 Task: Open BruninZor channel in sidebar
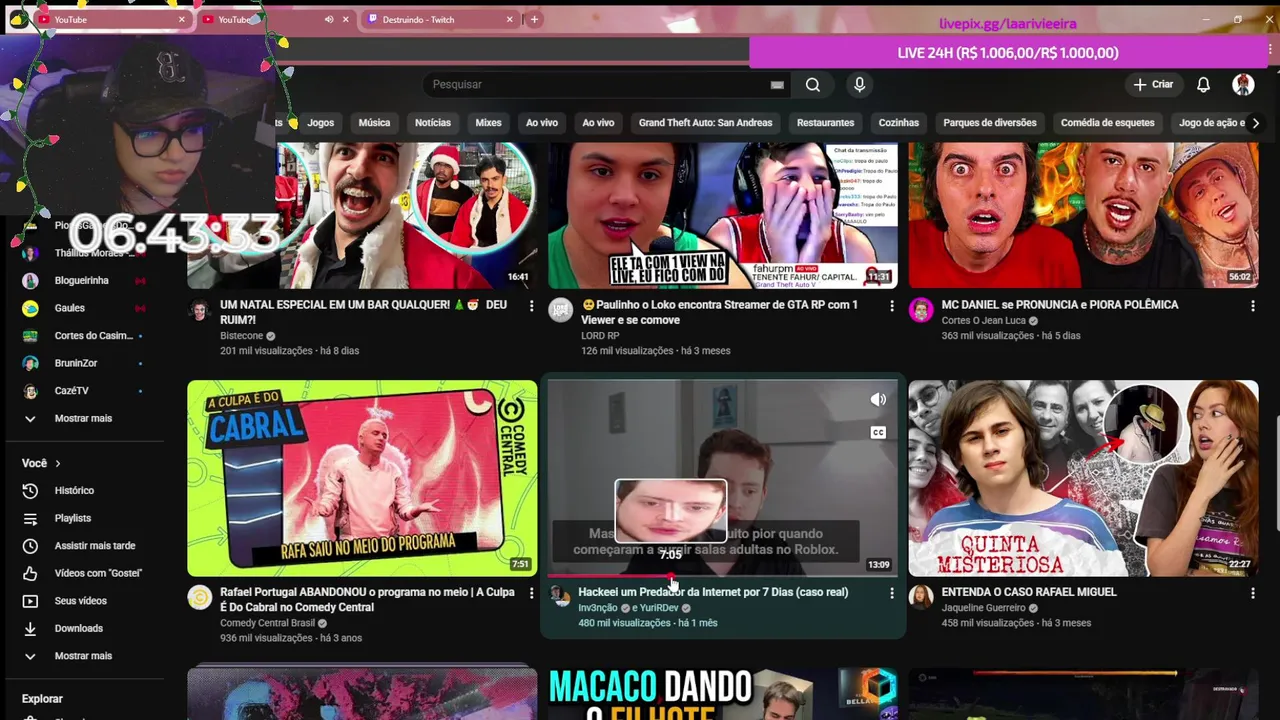pyautogui.click(x=76, y=363)
